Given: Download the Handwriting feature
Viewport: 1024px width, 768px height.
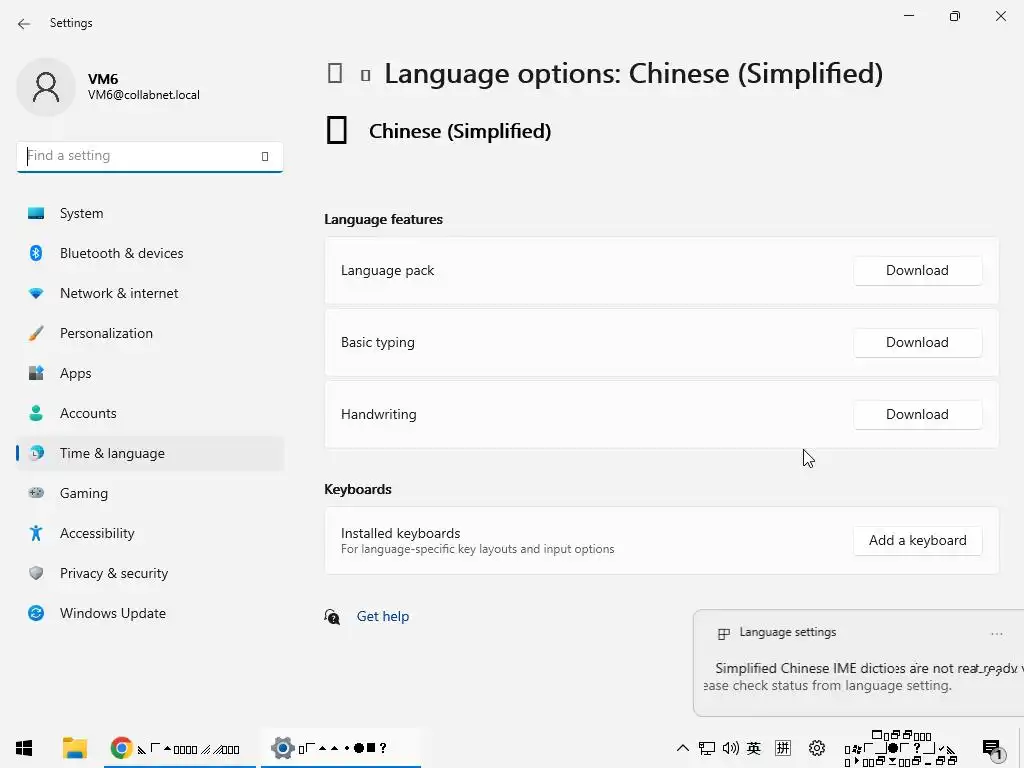Looking at the screenshot, I should pyautogui.click(x=917, y=414).
